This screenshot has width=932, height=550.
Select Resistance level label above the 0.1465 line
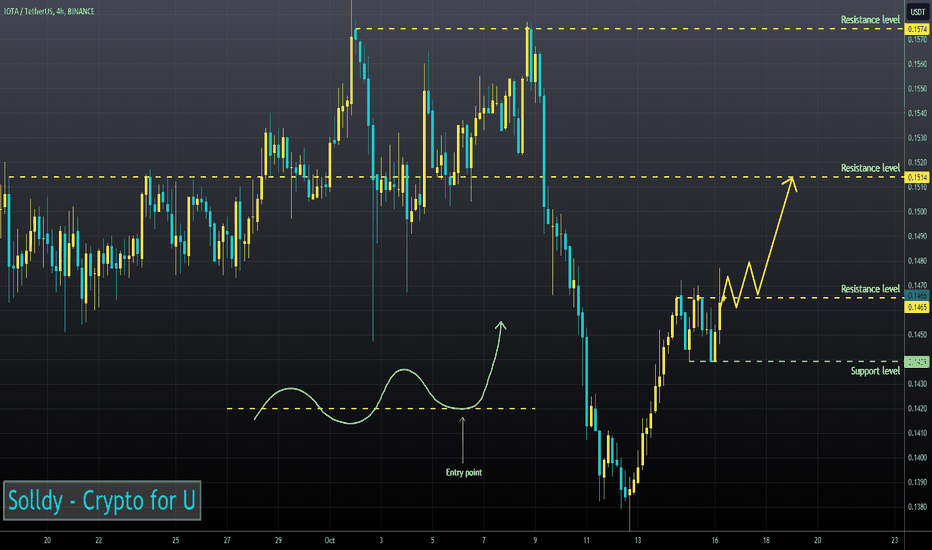click(870, 289)
